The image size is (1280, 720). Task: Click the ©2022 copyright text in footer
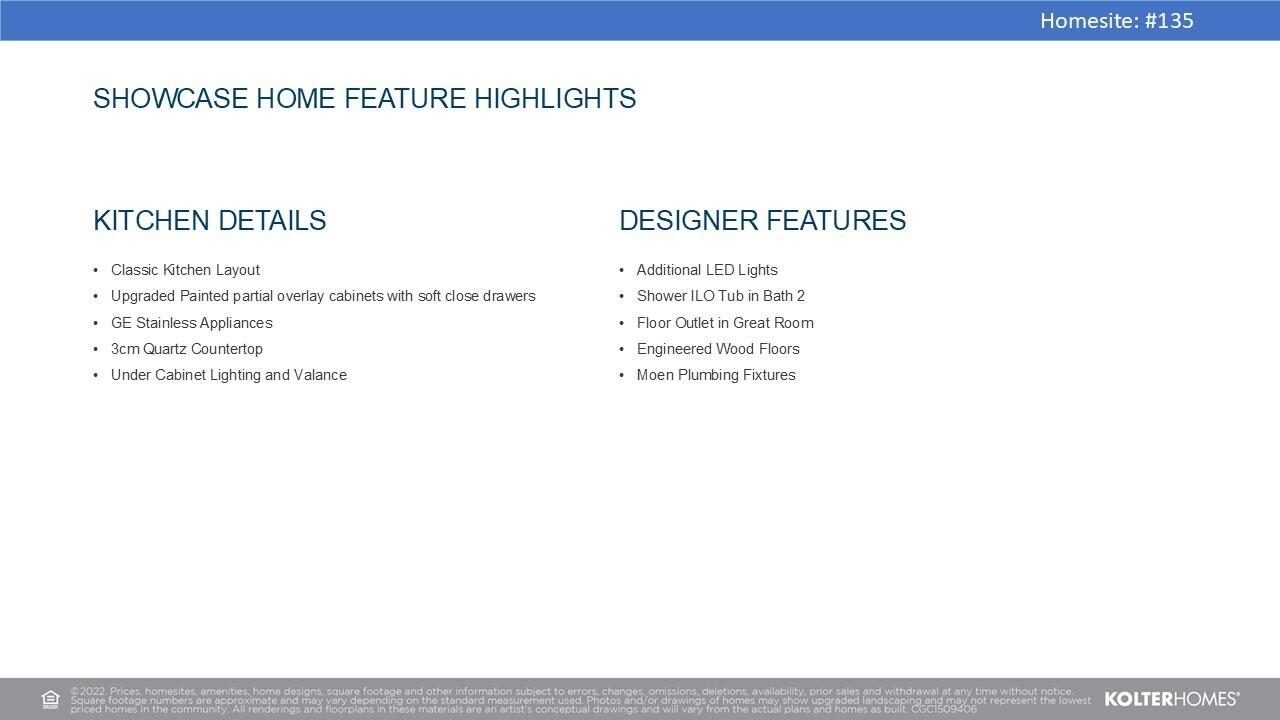(x=88, y=691)
